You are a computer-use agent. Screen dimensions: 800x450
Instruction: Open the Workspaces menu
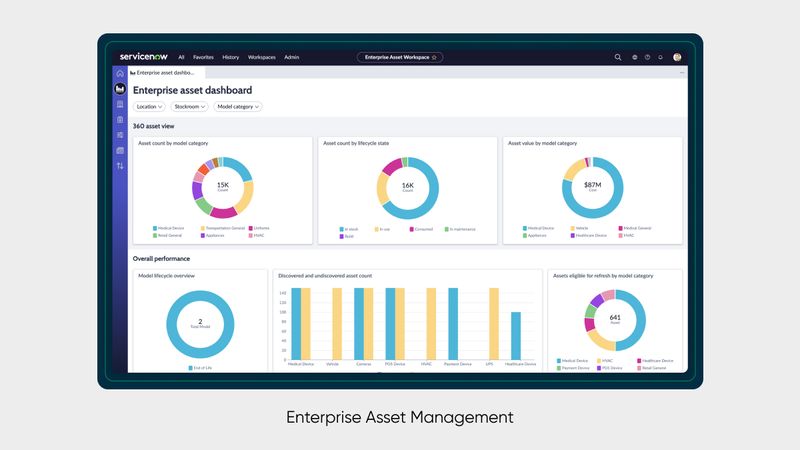point(261,57)
